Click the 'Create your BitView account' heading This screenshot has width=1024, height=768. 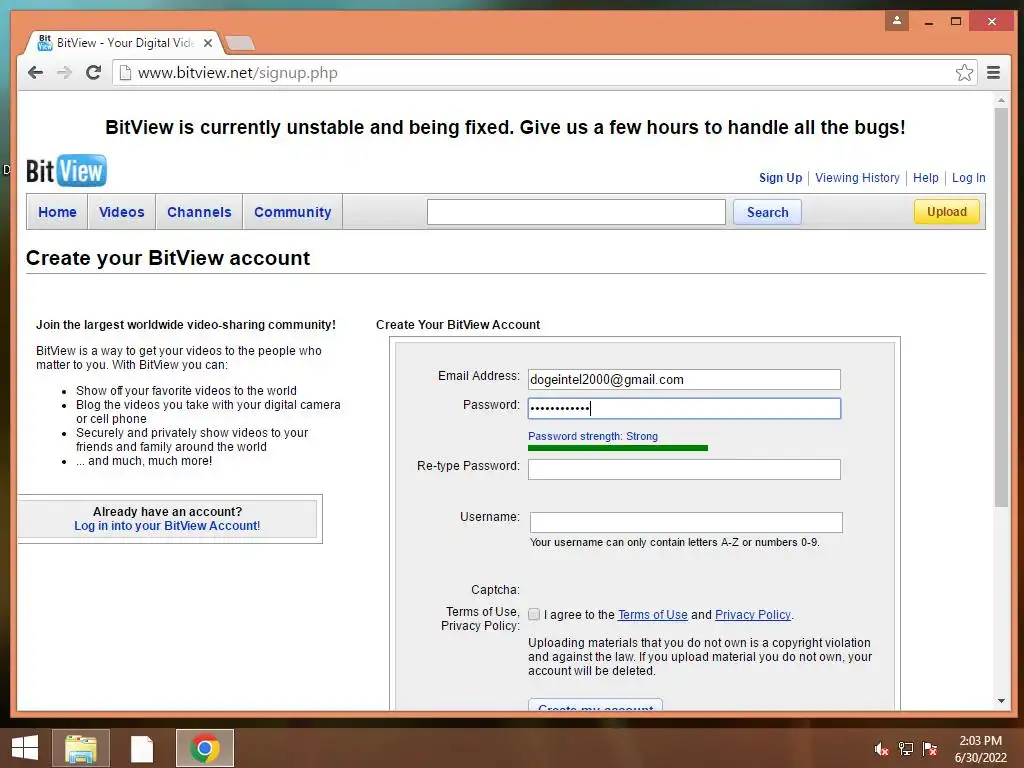coord(168,258)
